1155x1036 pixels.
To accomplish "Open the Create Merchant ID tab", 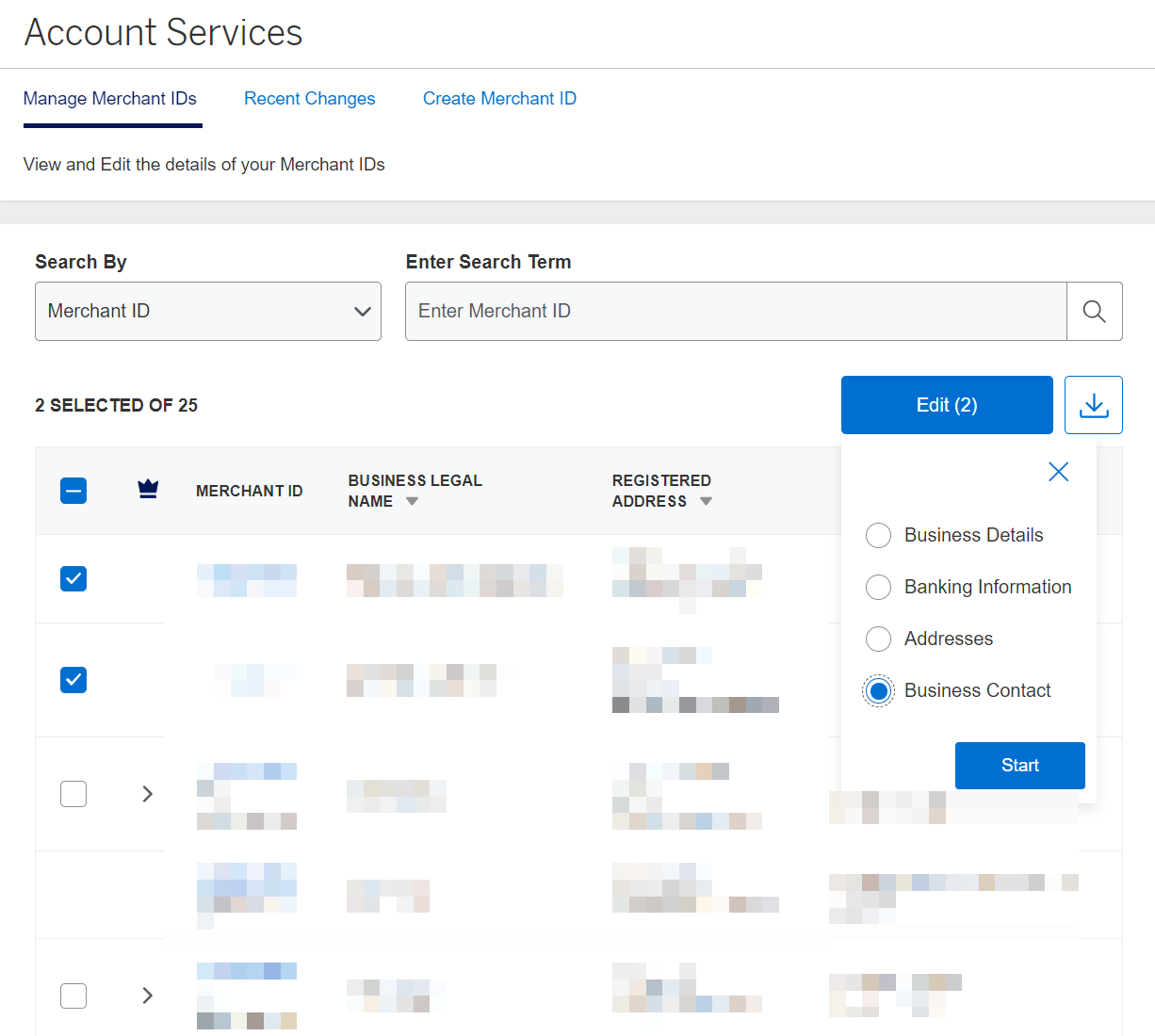I will (x=499, y=98).
